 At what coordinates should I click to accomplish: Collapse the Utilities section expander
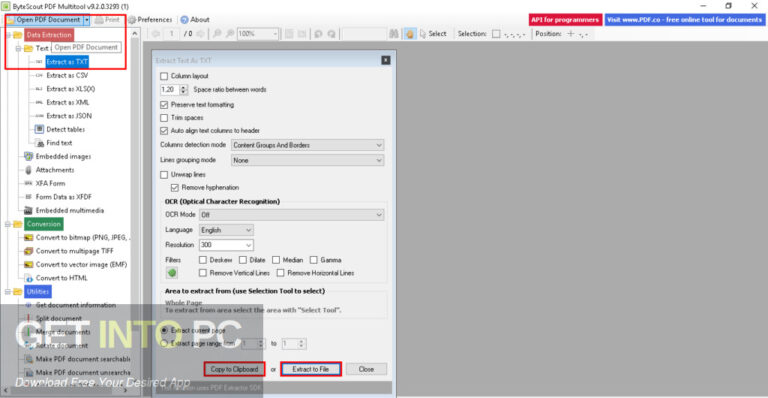pyautogui.click(x=7, y=292)
